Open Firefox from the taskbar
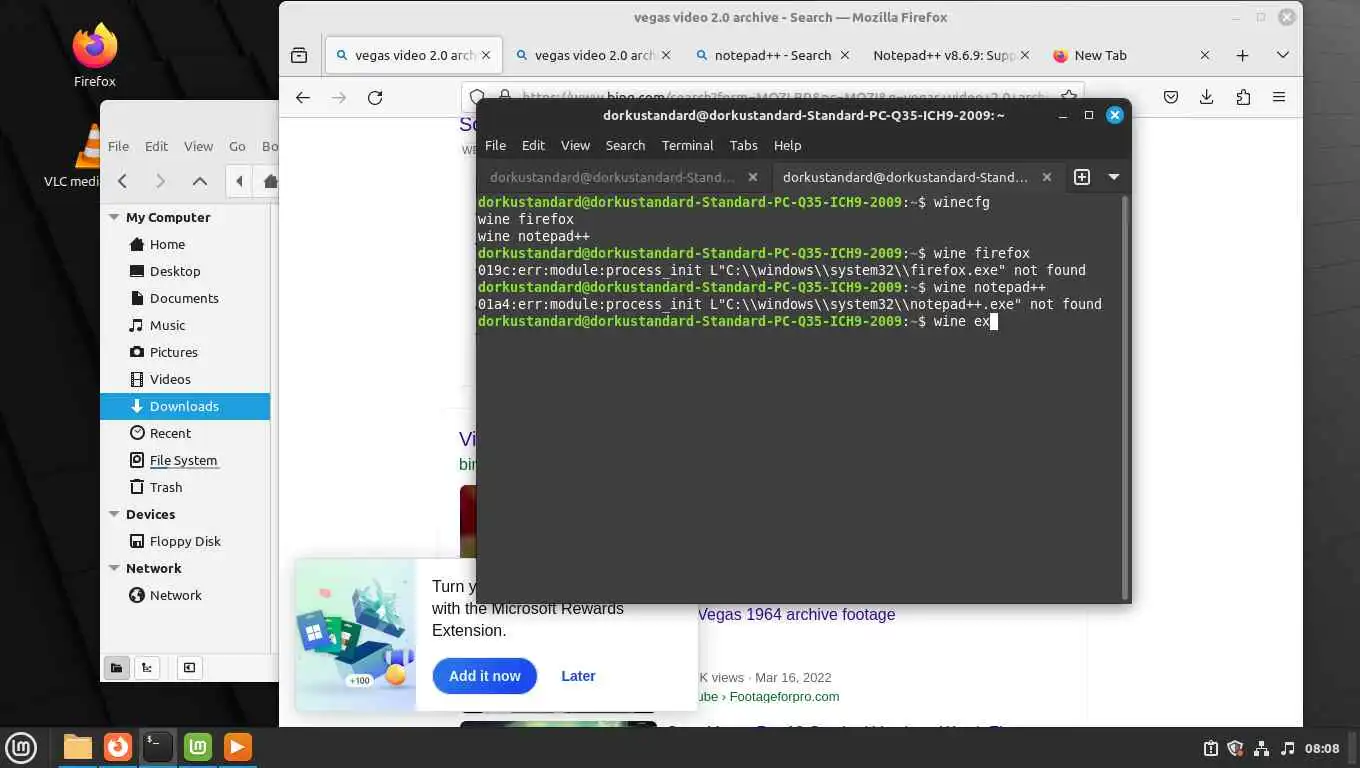This screenshot has width=1360, height=768. [118, 747]
